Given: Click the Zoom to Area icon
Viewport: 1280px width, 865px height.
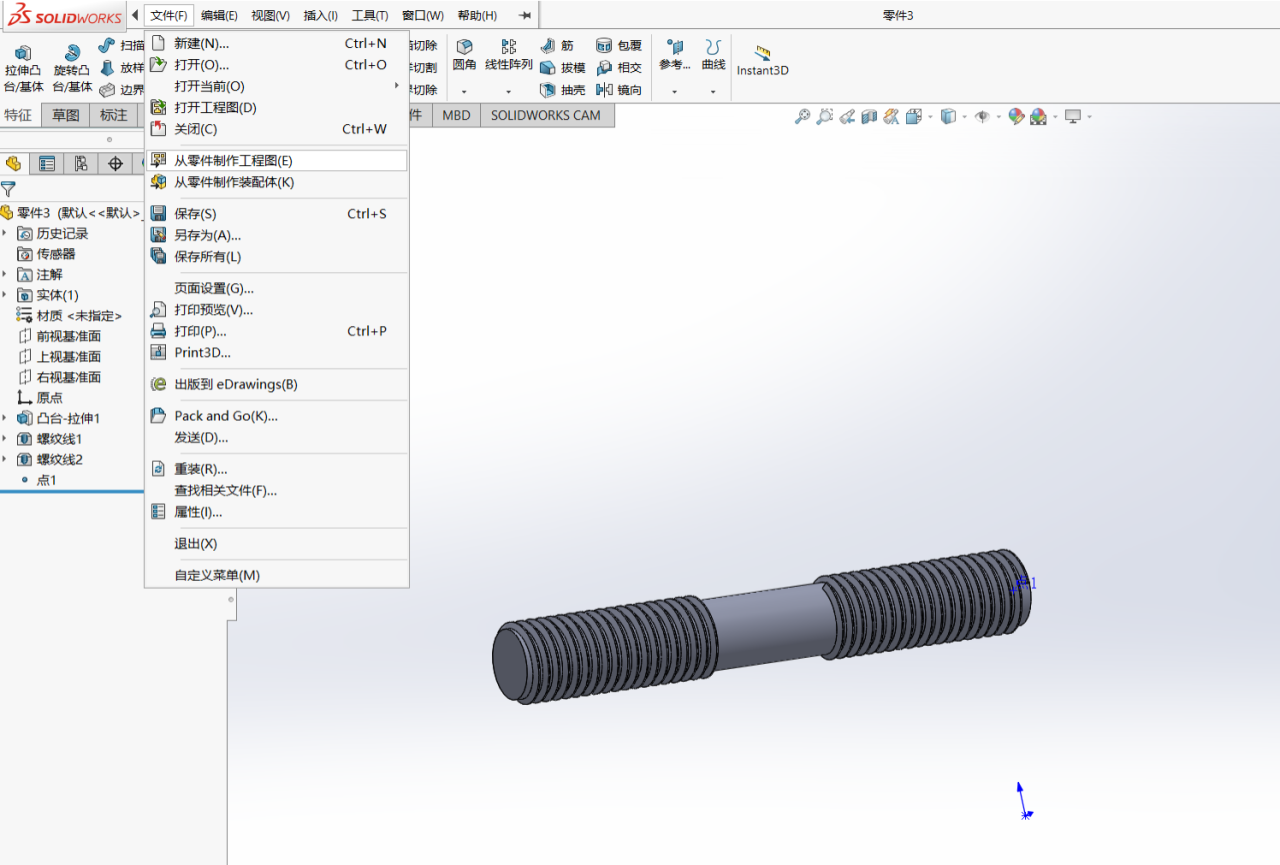Looking at the screenshot, I should tap(825, 117).
